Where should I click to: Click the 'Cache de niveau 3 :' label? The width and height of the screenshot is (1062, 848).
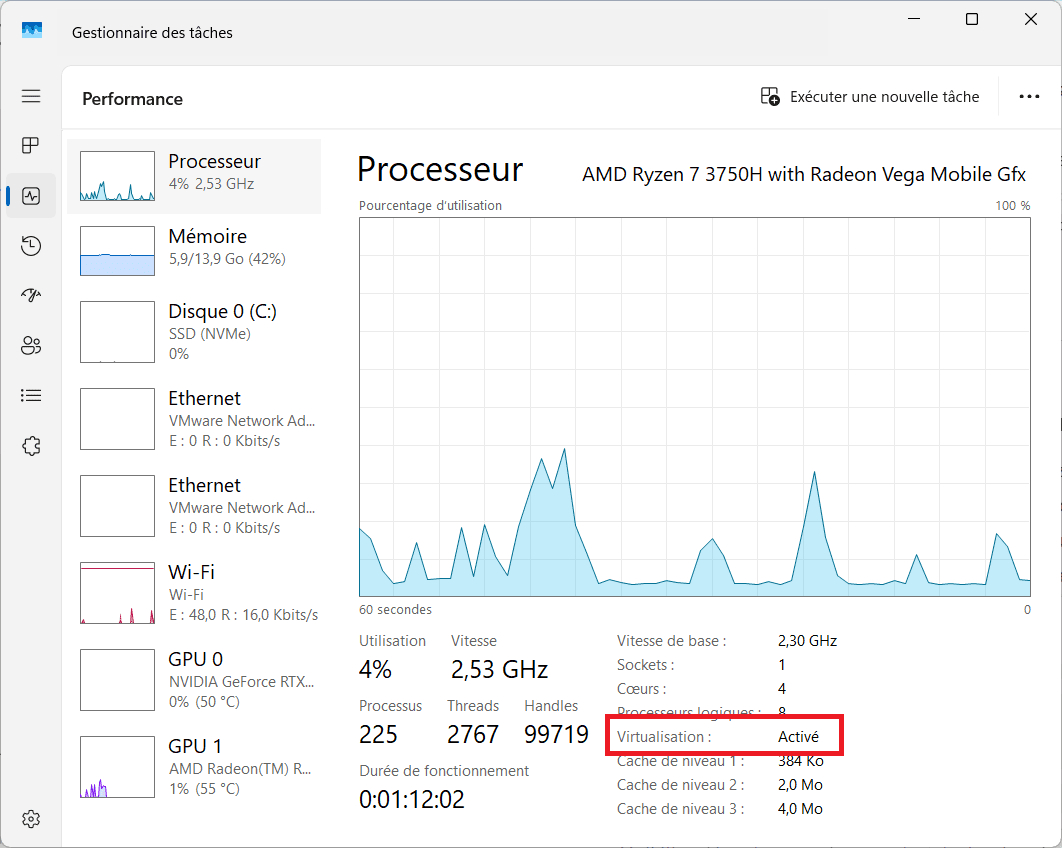click(680, 809)
